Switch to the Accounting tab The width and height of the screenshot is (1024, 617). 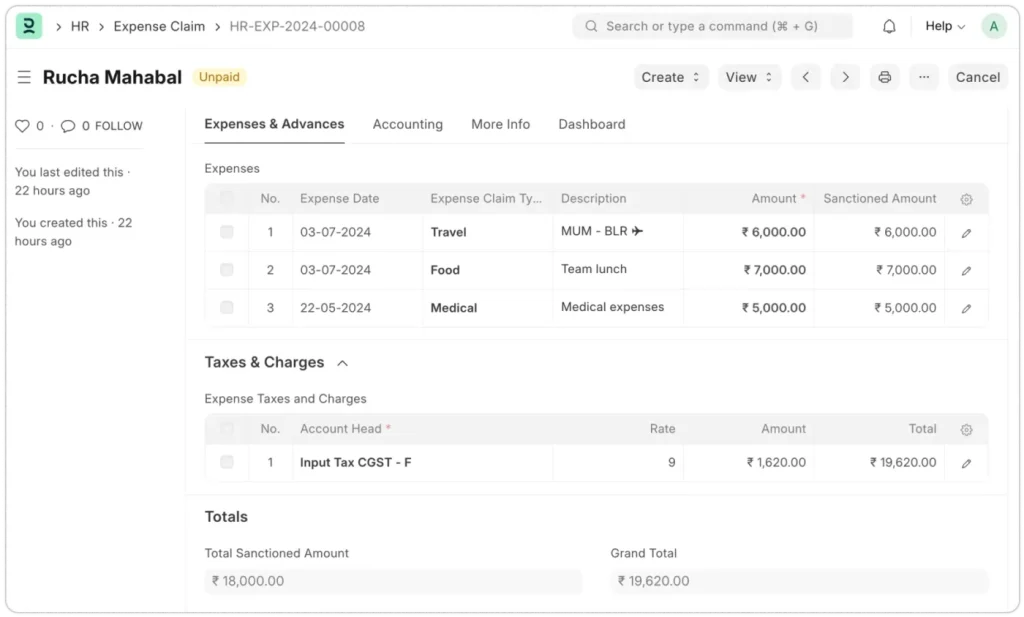[x=407, y=125]
